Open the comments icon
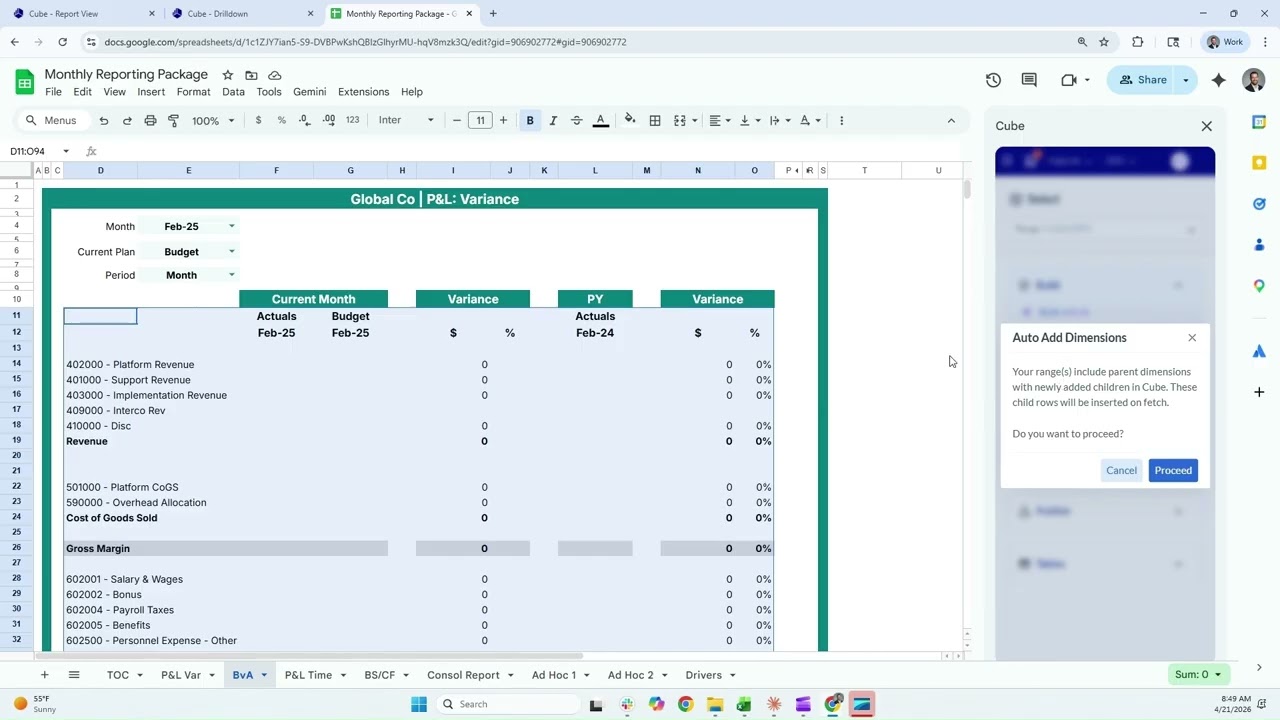This screenshot has height=720, width=1280. point(1029,80)
